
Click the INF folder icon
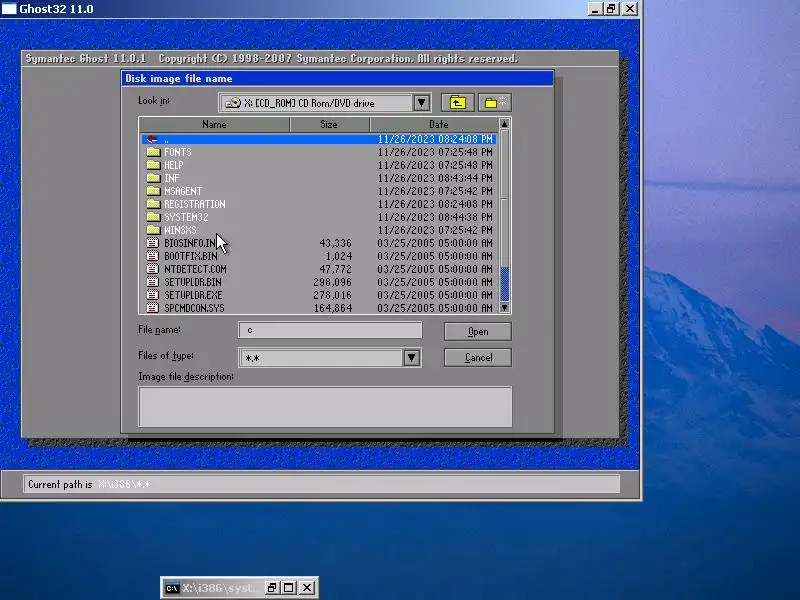pos(153,178)
